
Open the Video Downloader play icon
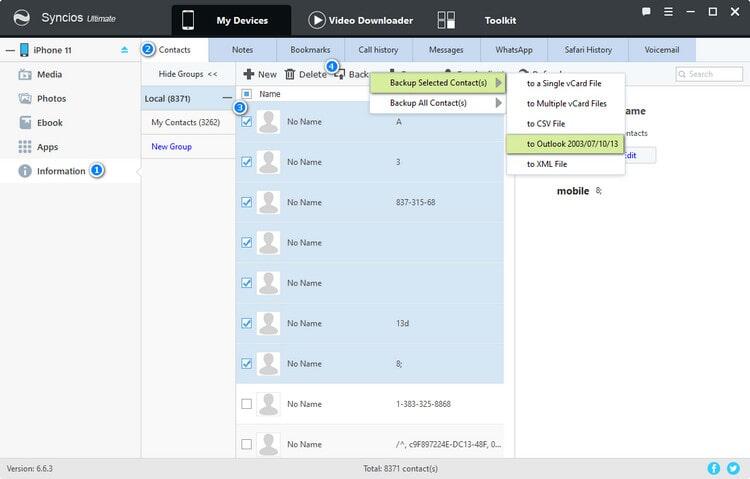[x=317, y=20]
